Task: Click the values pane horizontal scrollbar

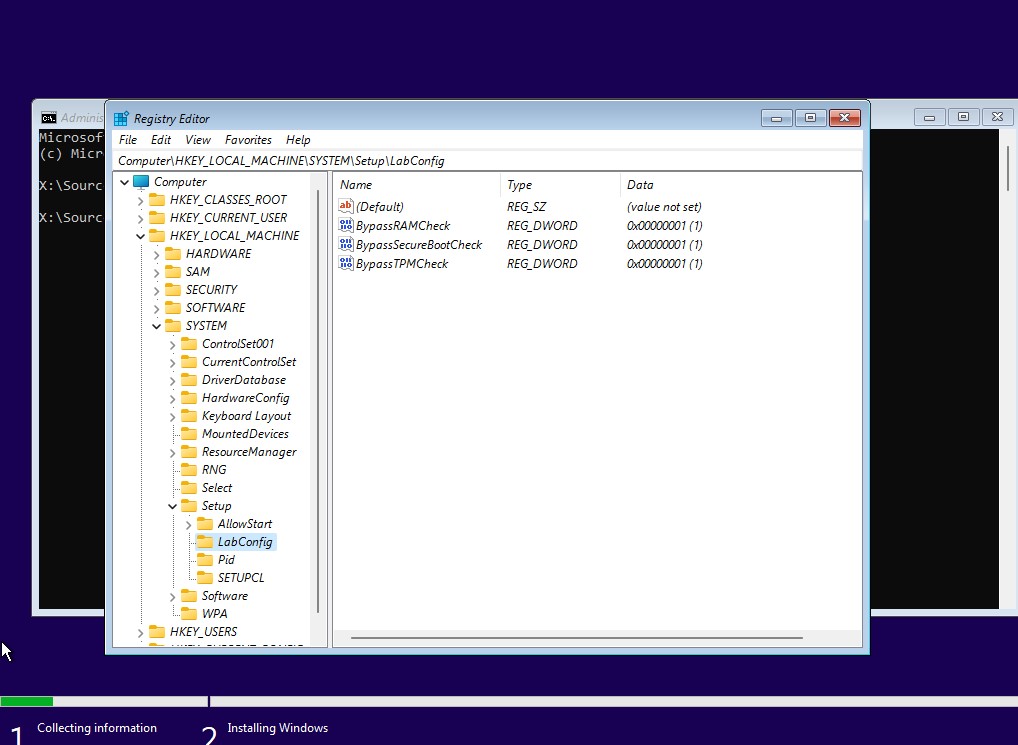Action: (x=577, y=638)
